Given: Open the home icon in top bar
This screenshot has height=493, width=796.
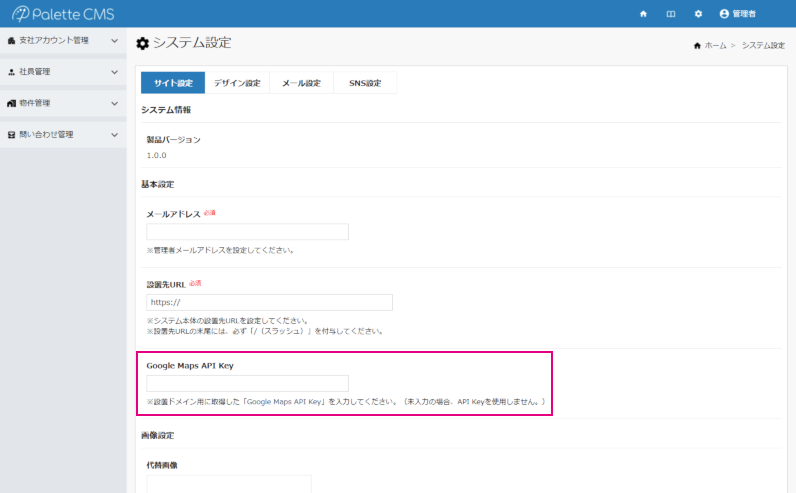Looking at the screenshot, I should (643, 14).
